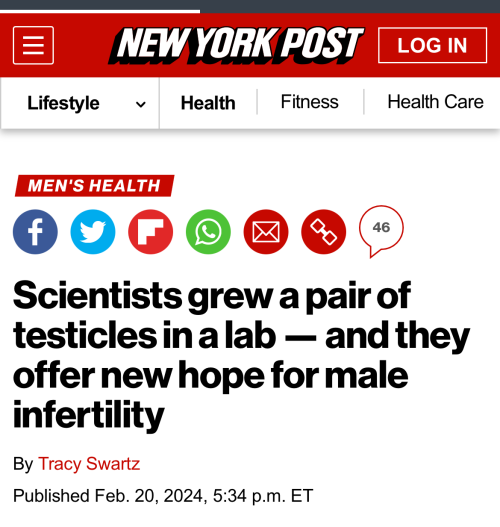Expand the Lifestyle section dropdown
500x527 pixels.
tap(80, 103)
